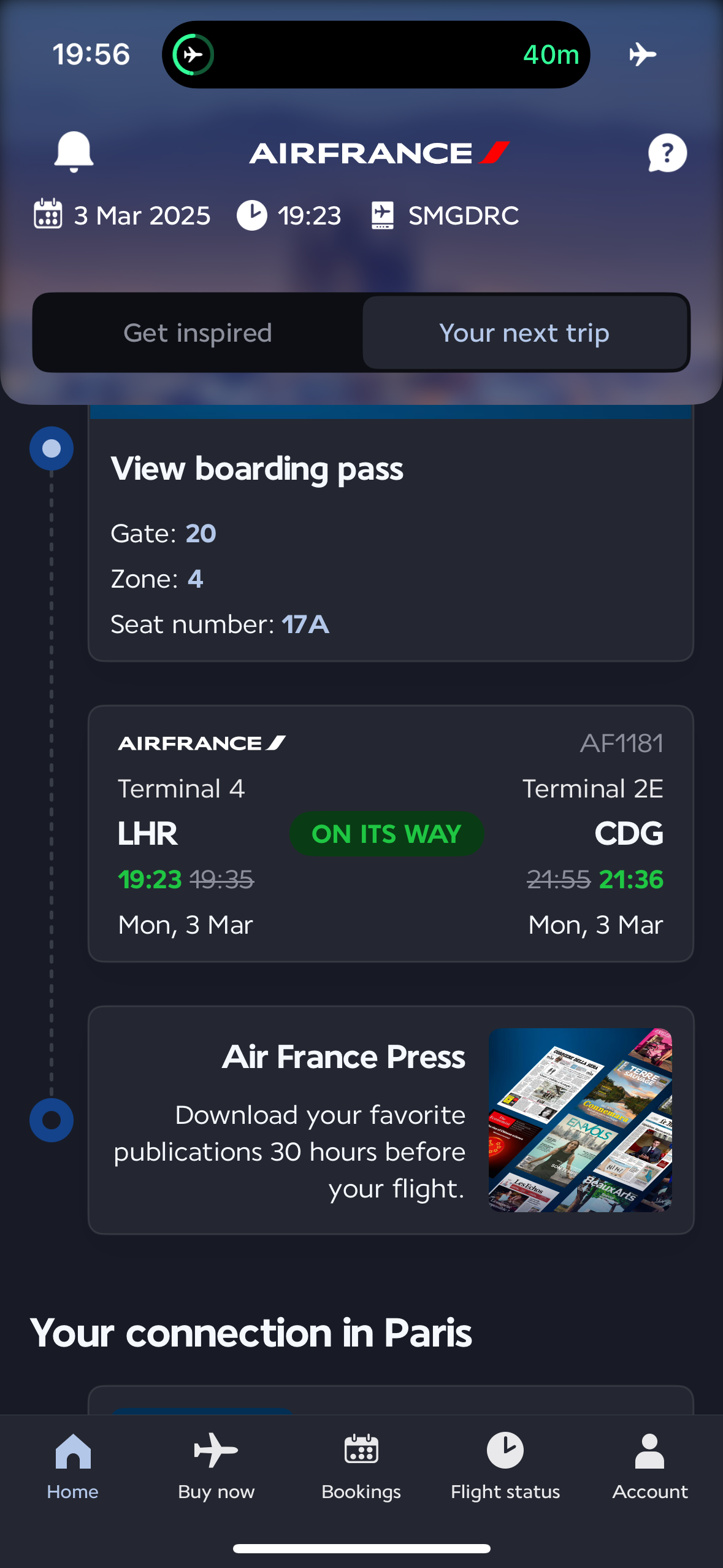The width and height of the screenshot is (723, 1568).
Task: Tap the Air France Press magazines thumbnail
Action: [580, 1120]
